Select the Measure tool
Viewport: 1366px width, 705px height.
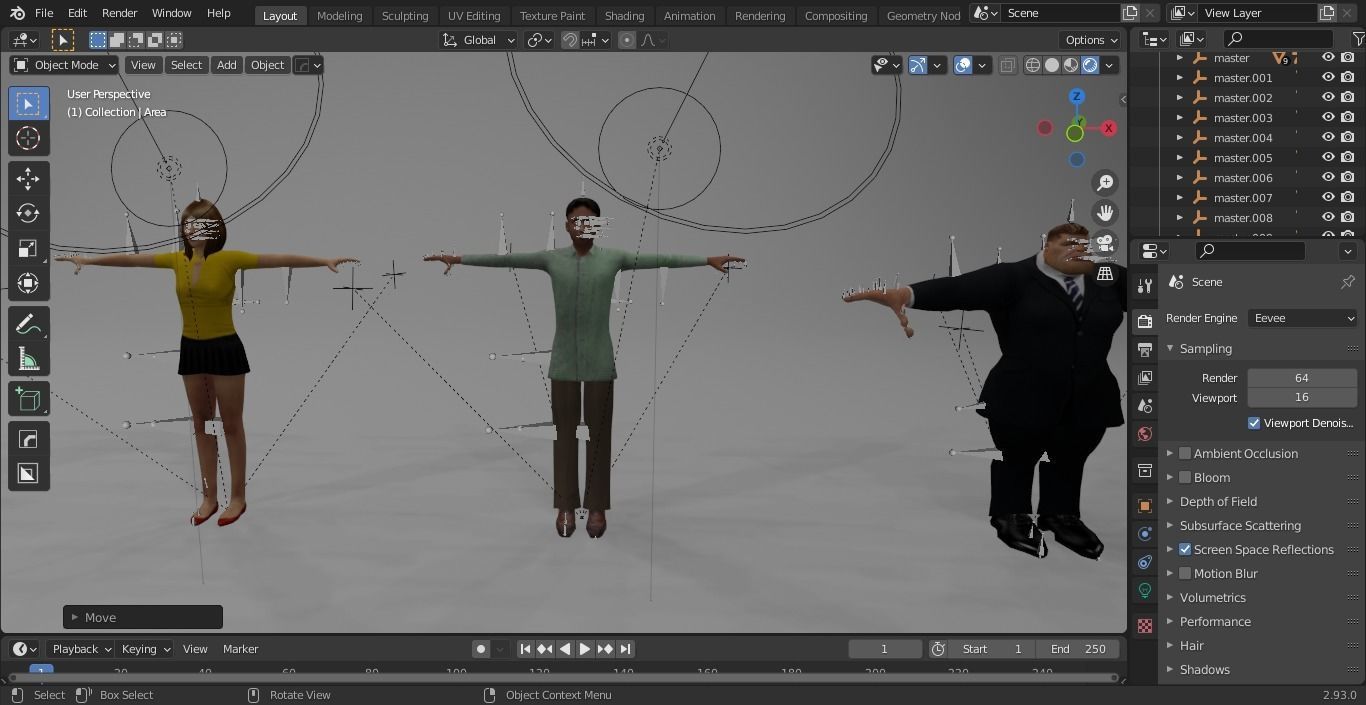pos(28,360)
